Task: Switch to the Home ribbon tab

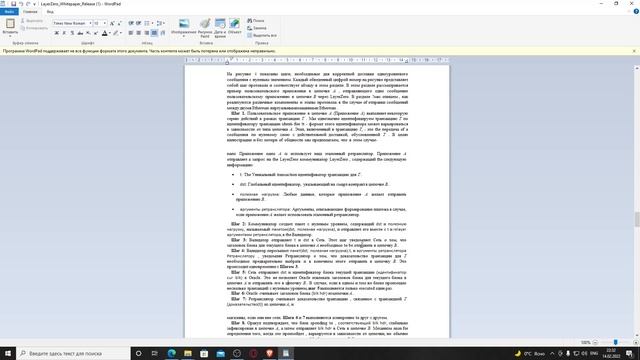Action: point(30,12)
